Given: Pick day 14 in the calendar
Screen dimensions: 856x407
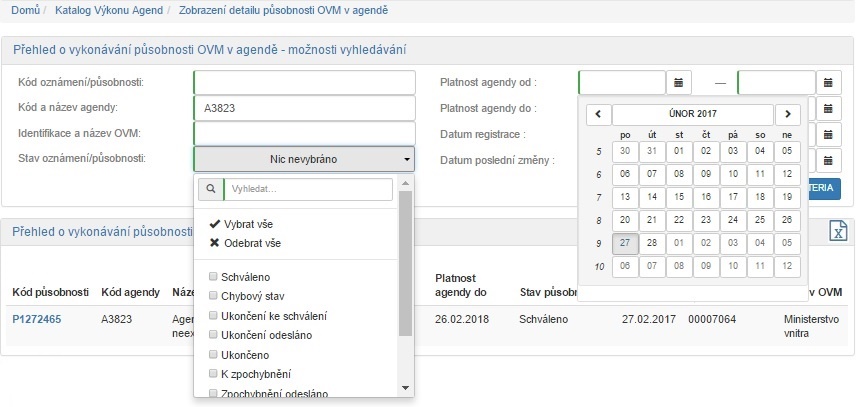Looking at the screenshot, I should [652, 196].
